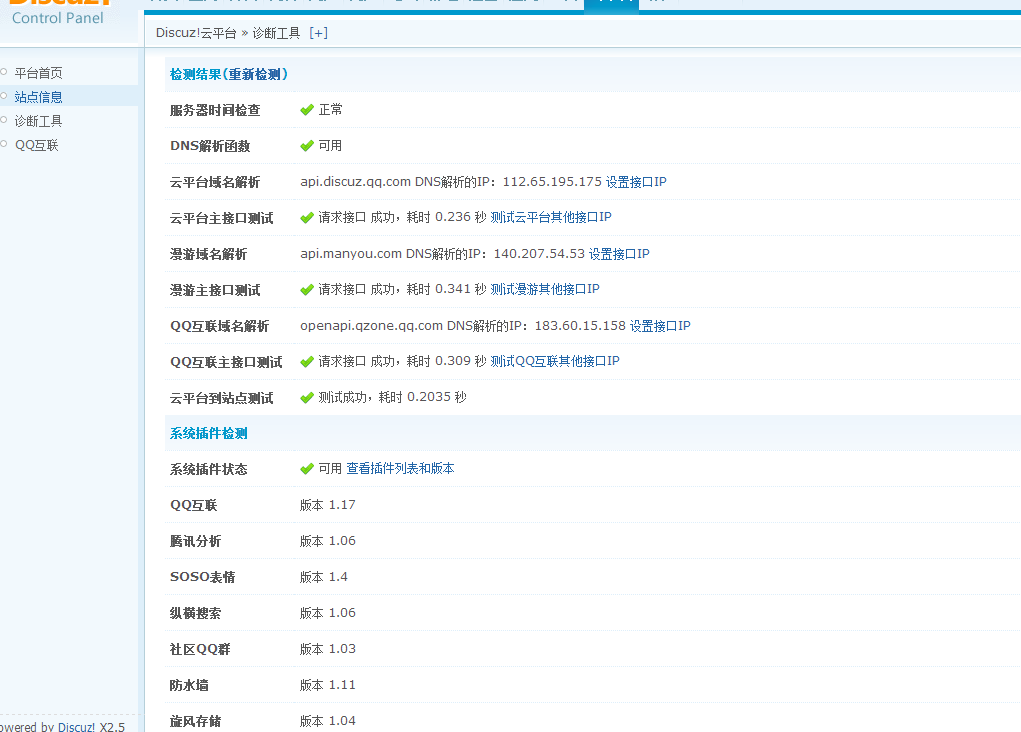Go to 诊断工具 in the sidebar

pyautogui.click(x=38, y=121)
